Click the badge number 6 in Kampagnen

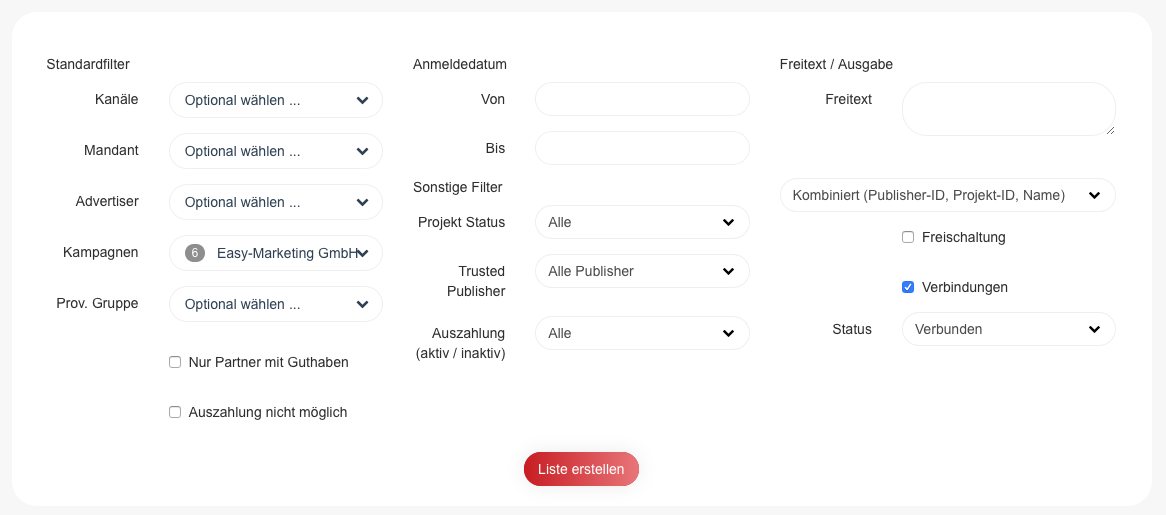click(195, 253)
